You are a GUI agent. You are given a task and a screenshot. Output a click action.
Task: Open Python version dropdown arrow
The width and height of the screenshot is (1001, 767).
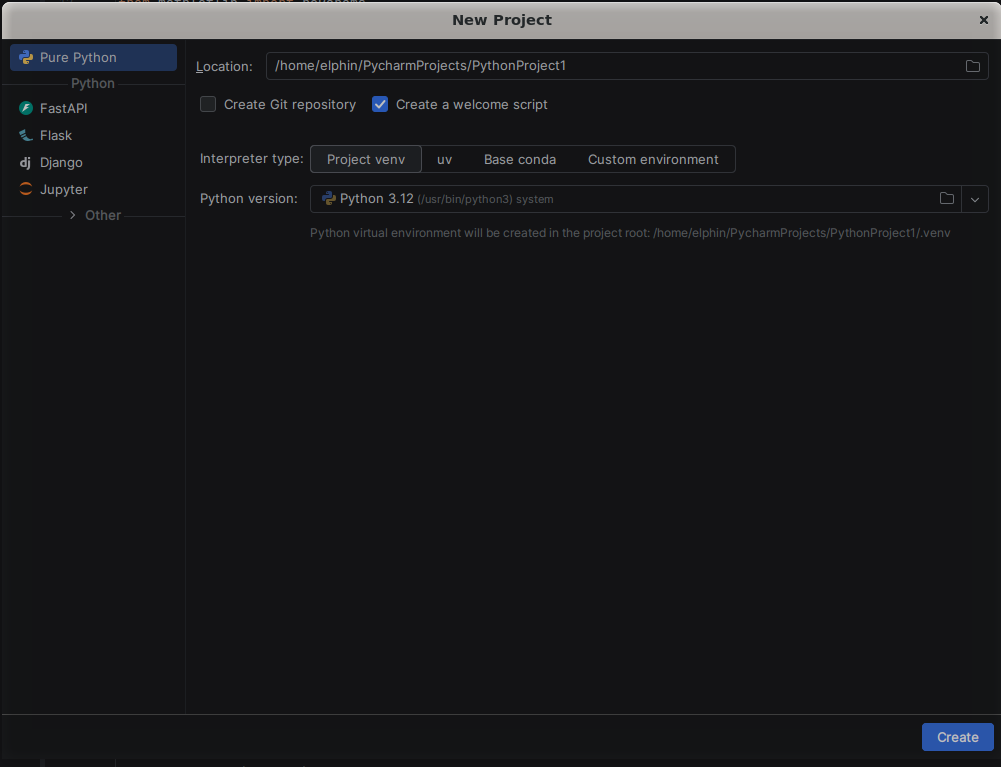(x=975, y=199)
